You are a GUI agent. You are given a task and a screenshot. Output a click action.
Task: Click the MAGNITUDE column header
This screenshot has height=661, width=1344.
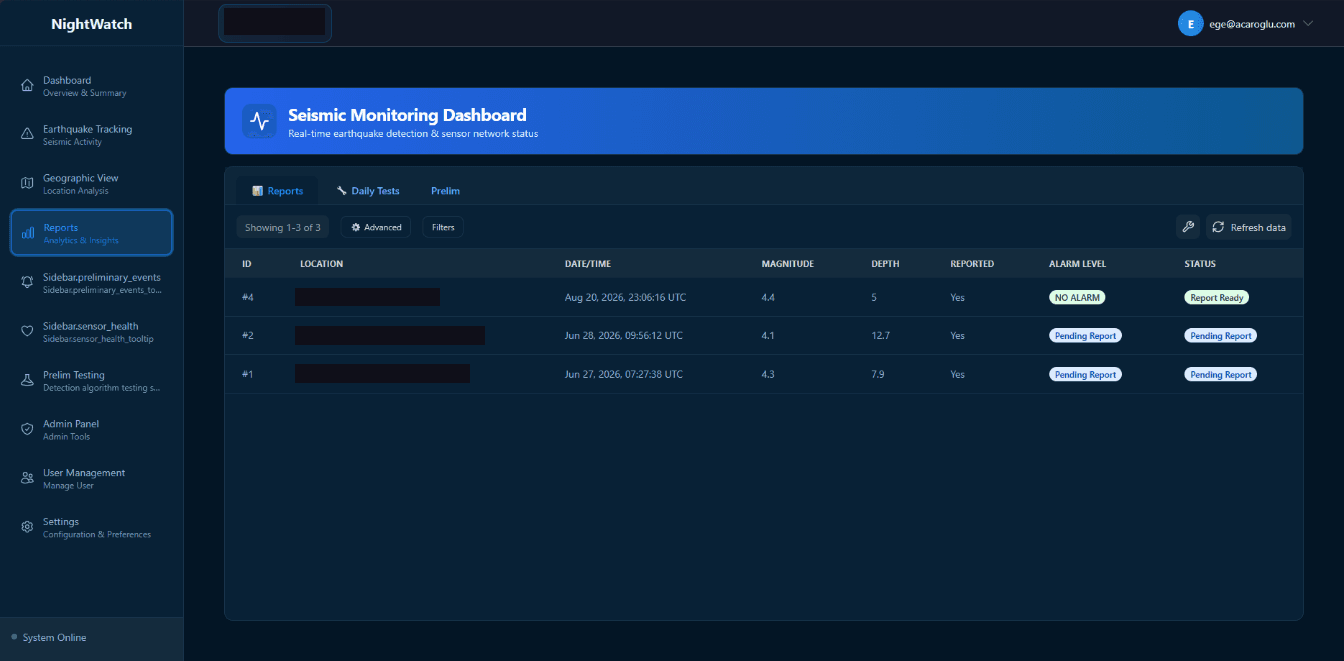point(788,264)
